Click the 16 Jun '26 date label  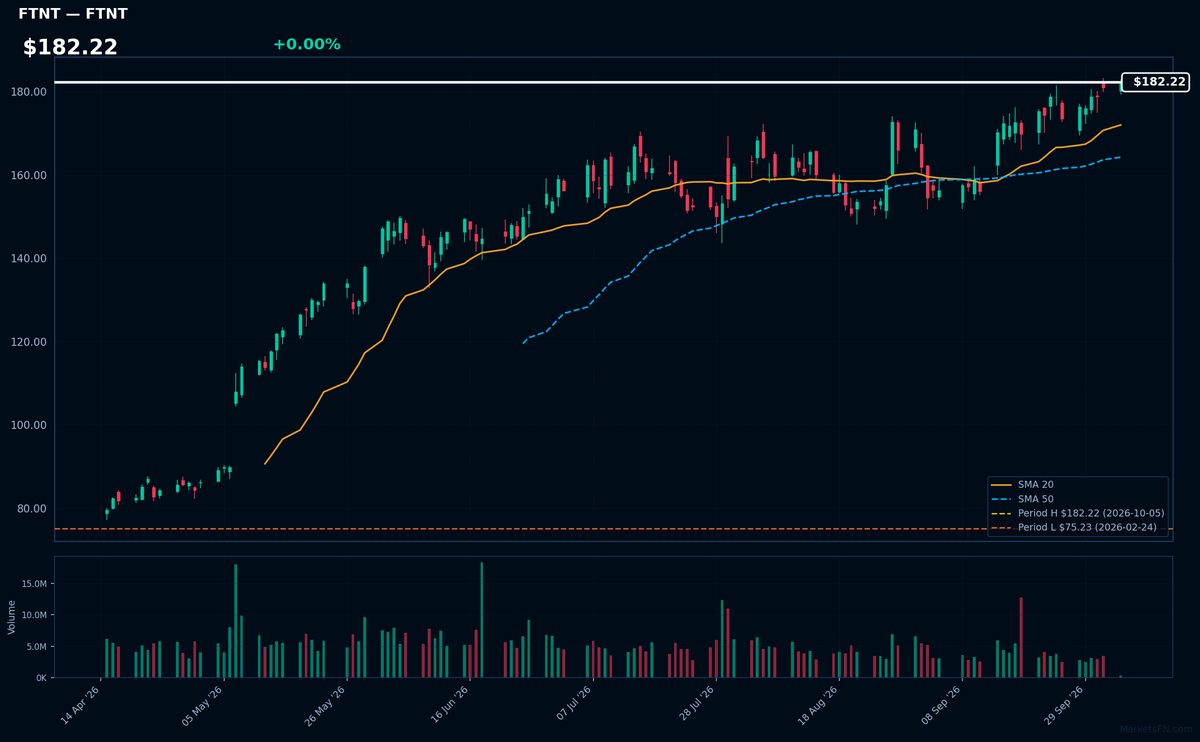[x=450, y=706]
